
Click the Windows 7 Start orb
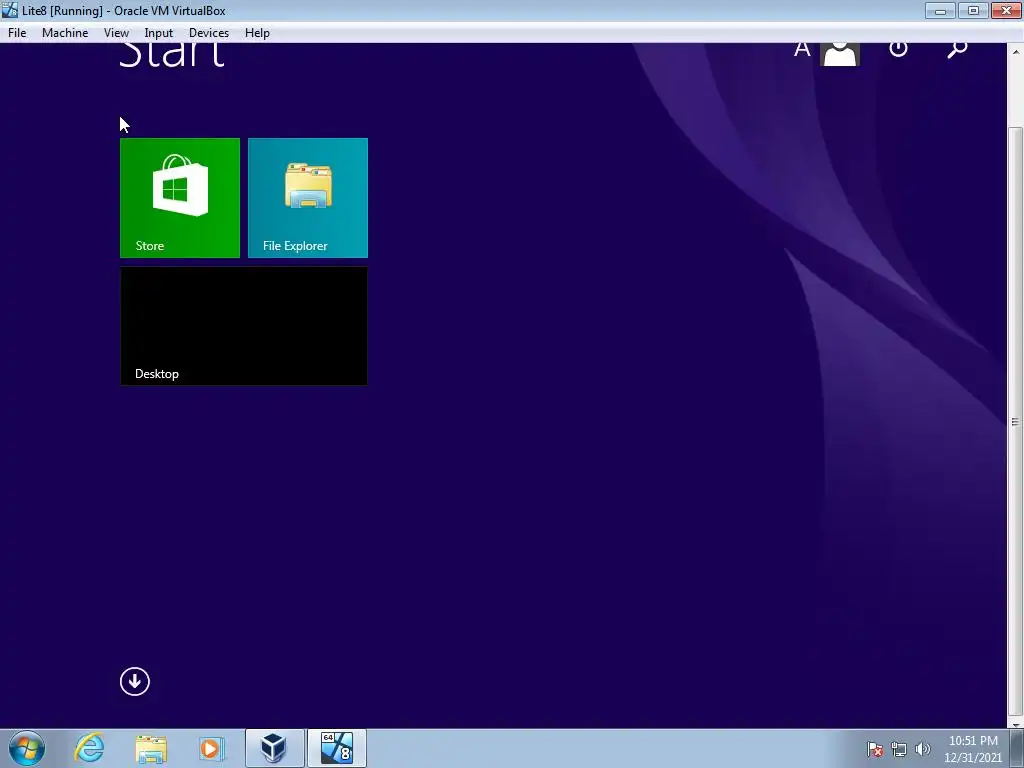27,748
